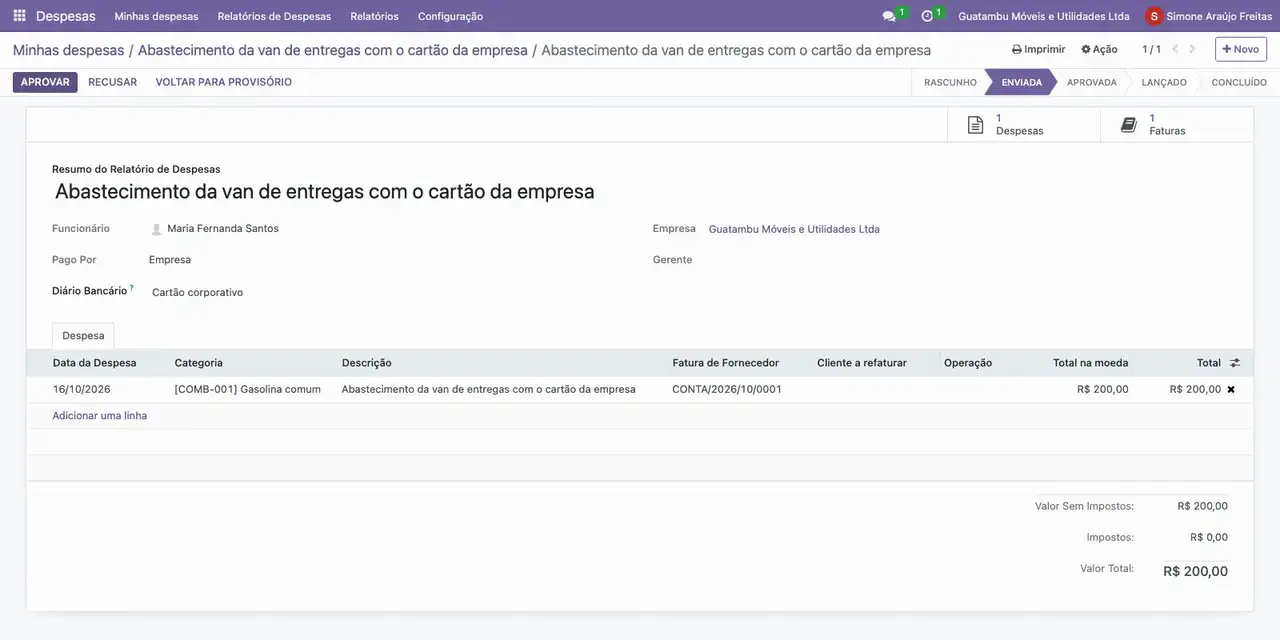Click the book icon for Faturas

point(1129,125)
